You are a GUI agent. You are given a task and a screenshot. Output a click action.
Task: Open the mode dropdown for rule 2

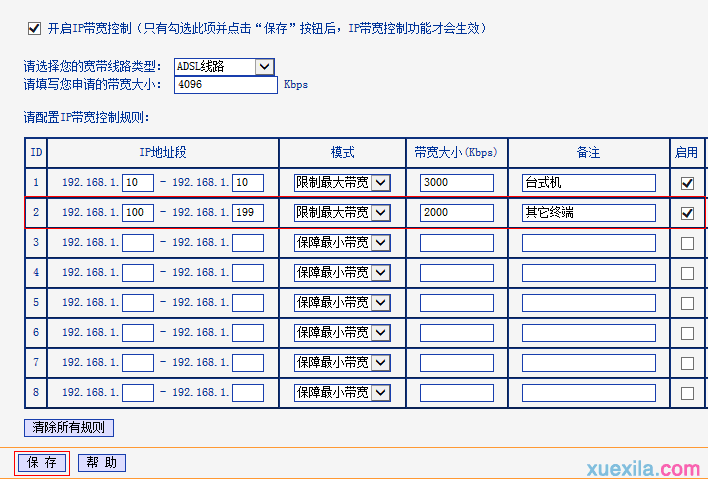tap(342, 212)
